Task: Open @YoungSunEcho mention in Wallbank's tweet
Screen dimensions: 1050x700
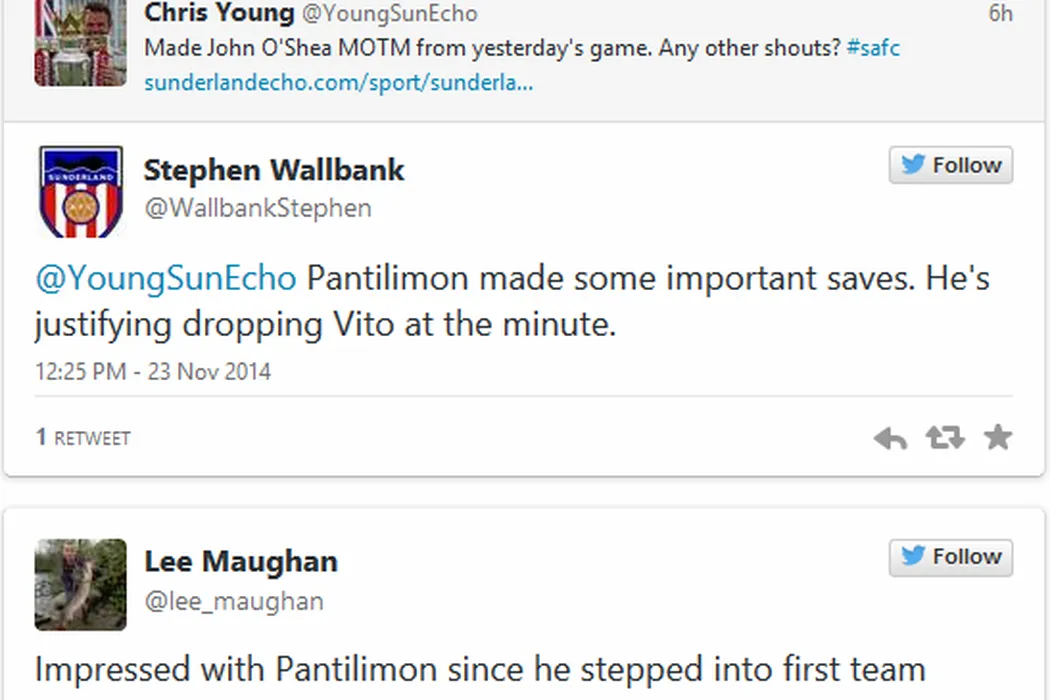Action: point(166,278)
